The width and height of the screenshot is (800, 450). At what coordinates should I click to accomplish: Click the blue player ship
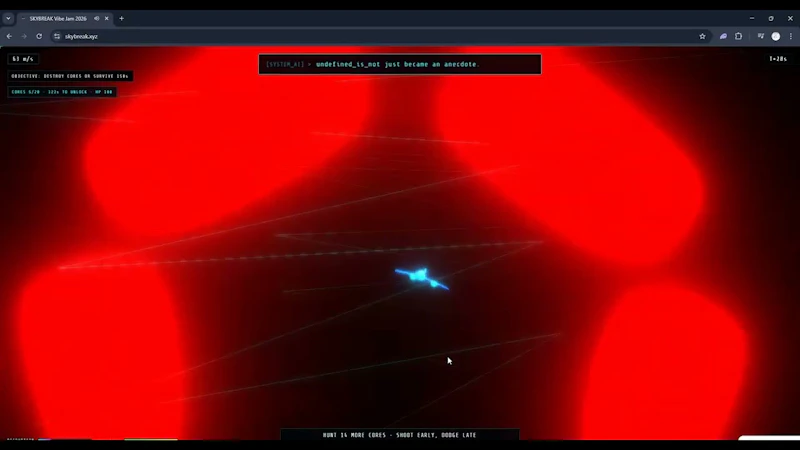pyautogui.click(x=421, y=278)
